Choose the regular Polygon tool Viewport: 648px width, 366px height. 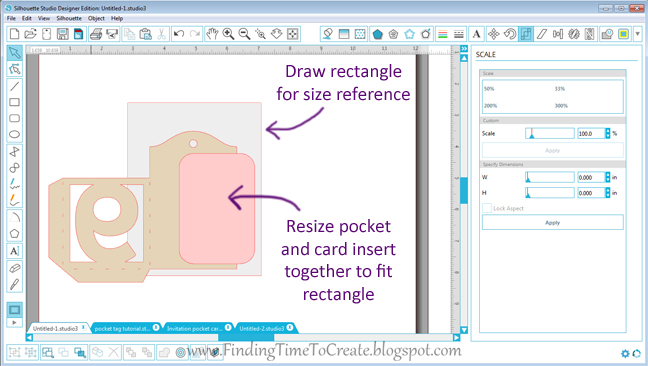click(14, 233)
